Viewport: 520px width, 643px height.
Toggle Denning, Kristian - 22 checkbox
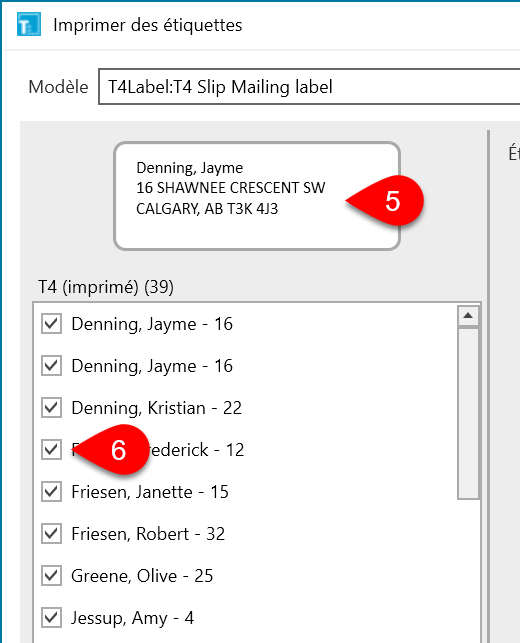tap(51, 408)
